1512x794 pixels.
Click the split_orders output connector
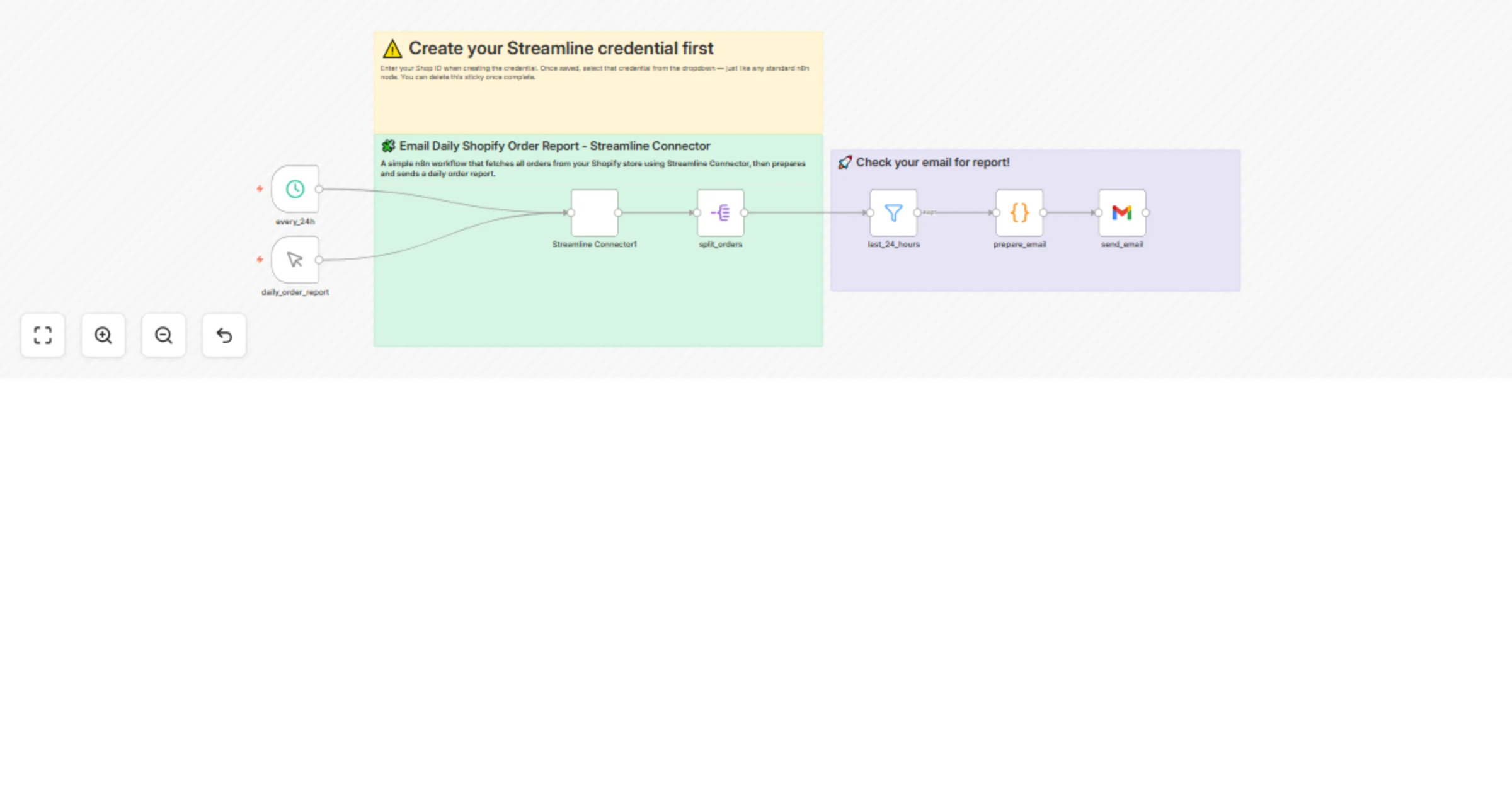(x=744, y=213)
